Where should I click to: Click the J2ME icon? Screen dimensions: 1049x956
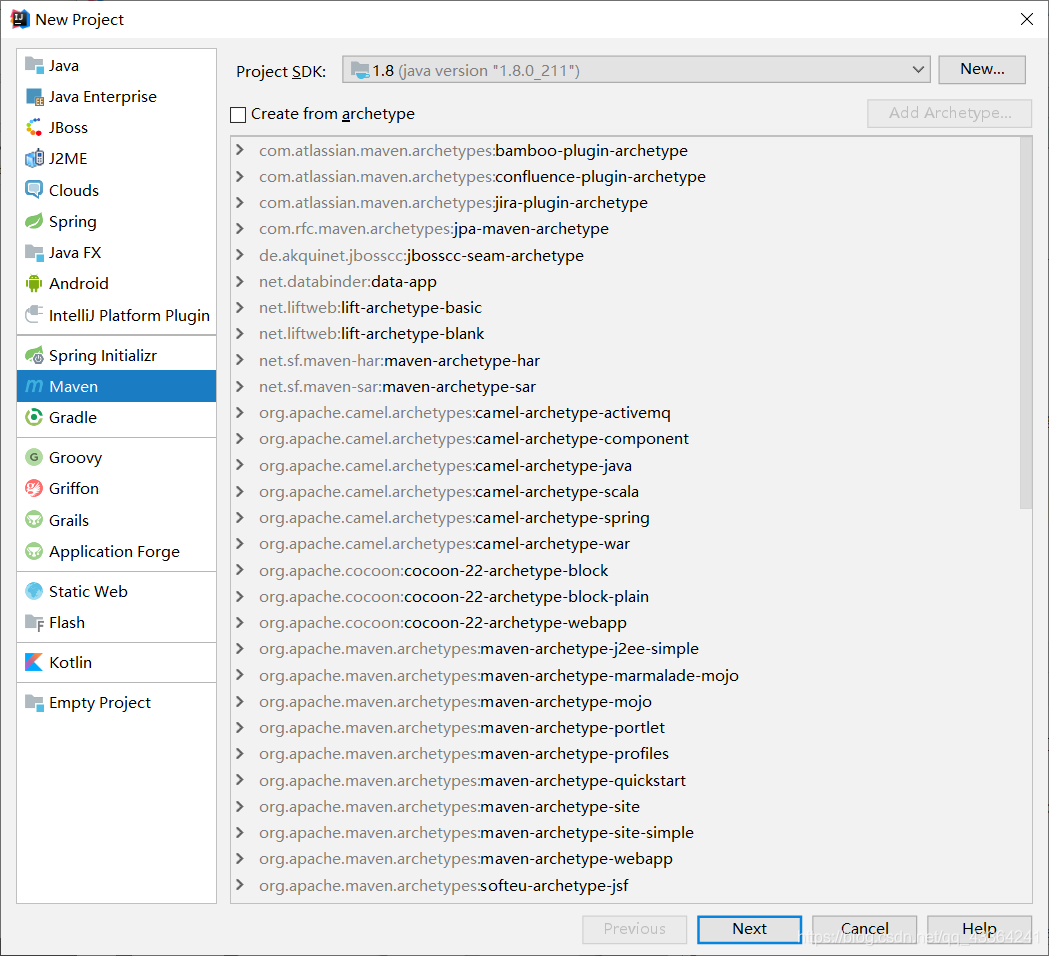[x=33, y=159]
